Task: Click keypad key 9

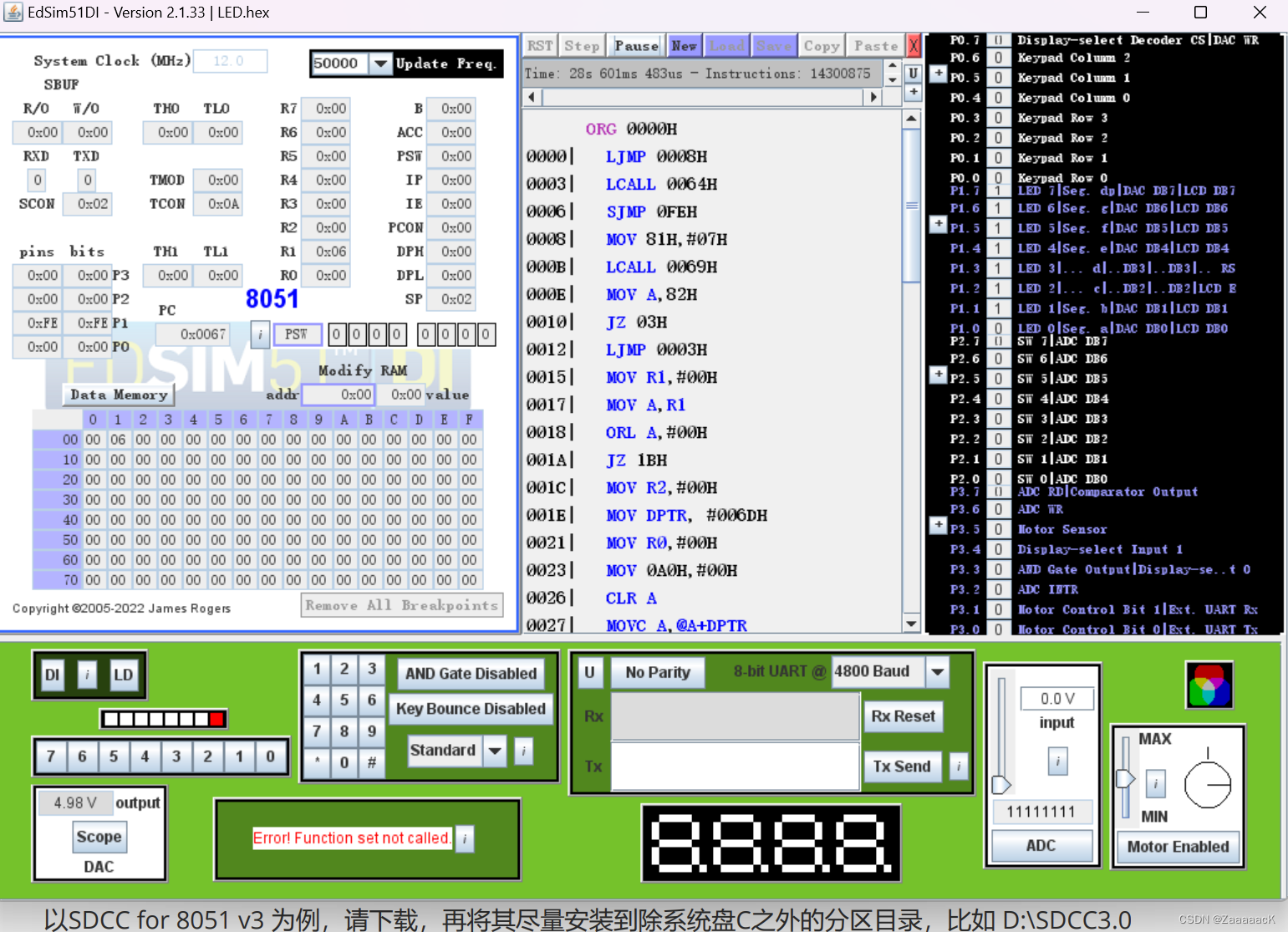Action: pyautogui.click(x=372, y=731)
